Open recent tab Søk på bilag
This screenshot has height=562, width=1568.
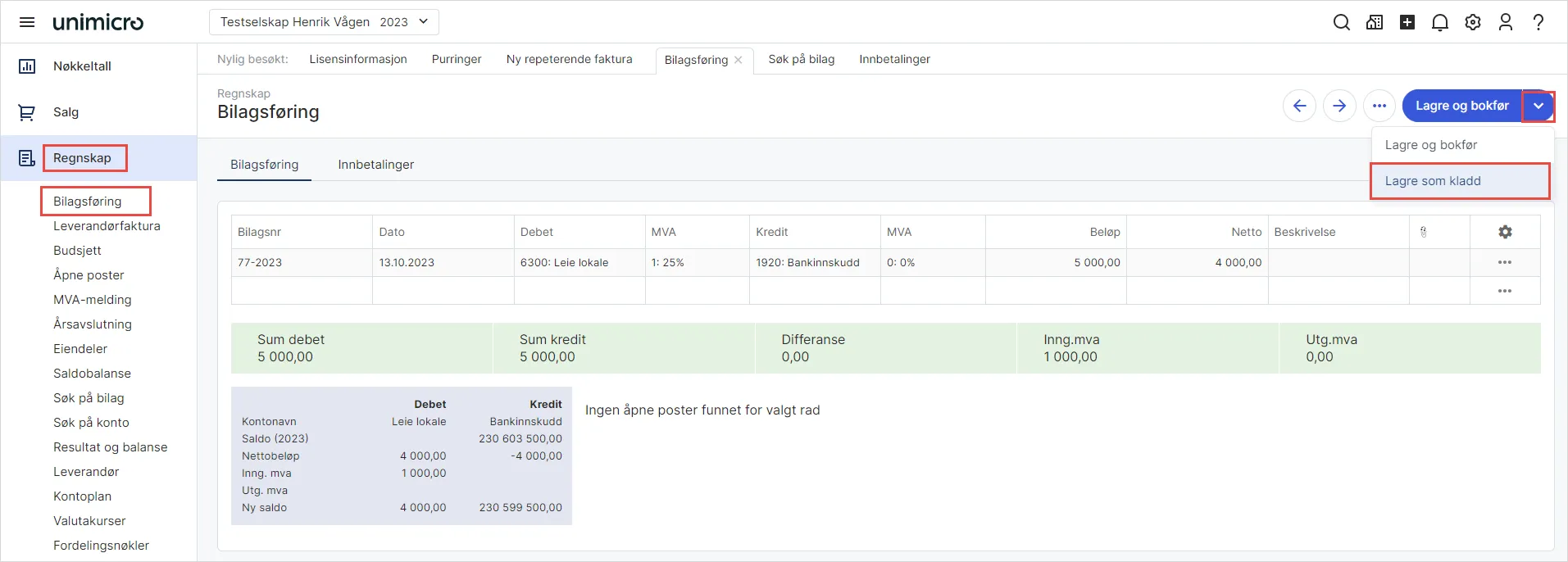point(802,59)
